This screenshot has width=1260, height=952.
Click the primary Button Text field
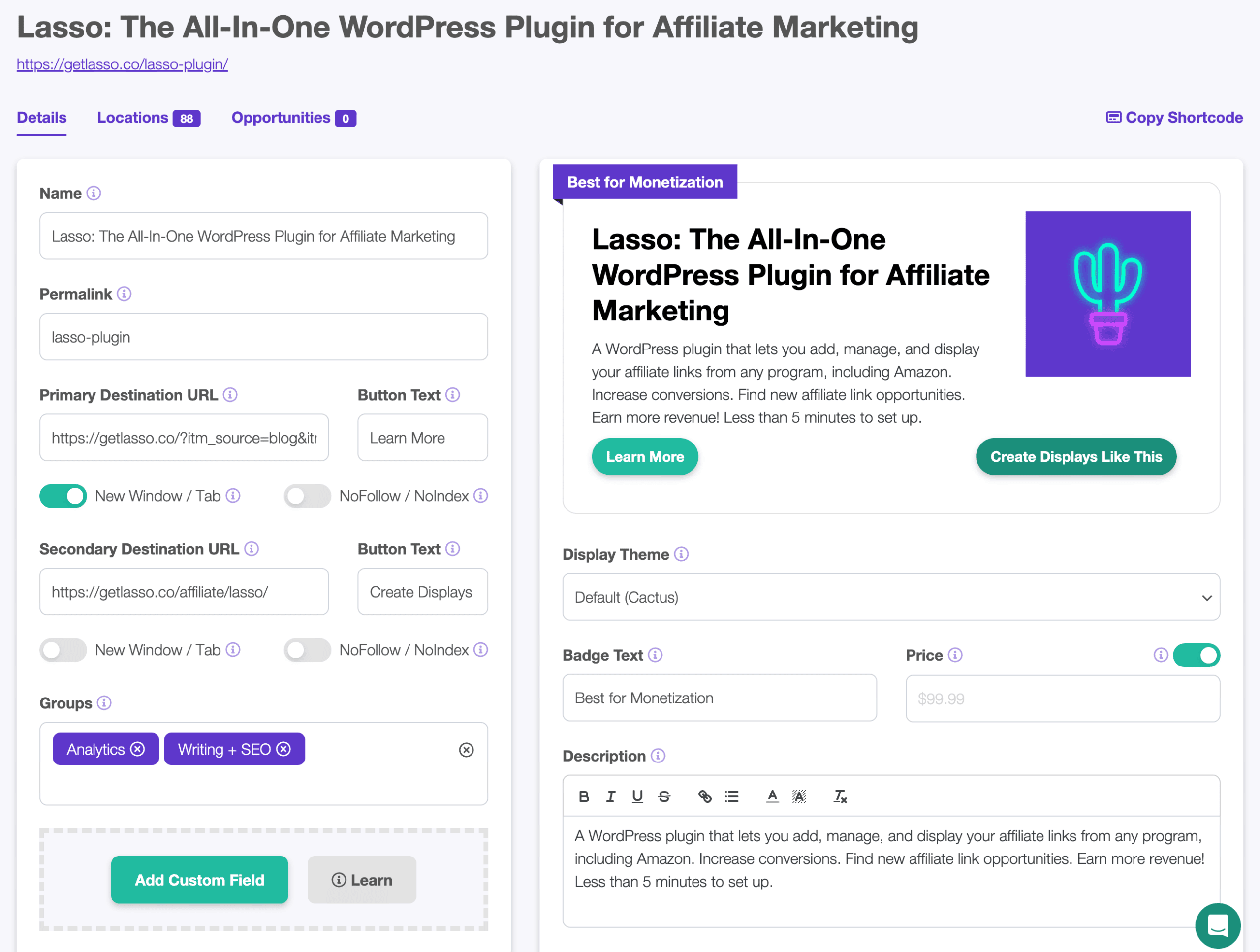point(423,438)
